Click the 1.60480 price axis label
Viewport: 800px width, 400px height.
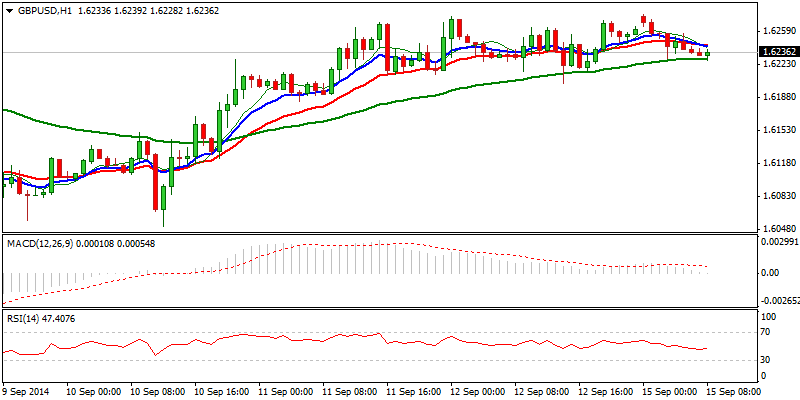click(778, 229)
